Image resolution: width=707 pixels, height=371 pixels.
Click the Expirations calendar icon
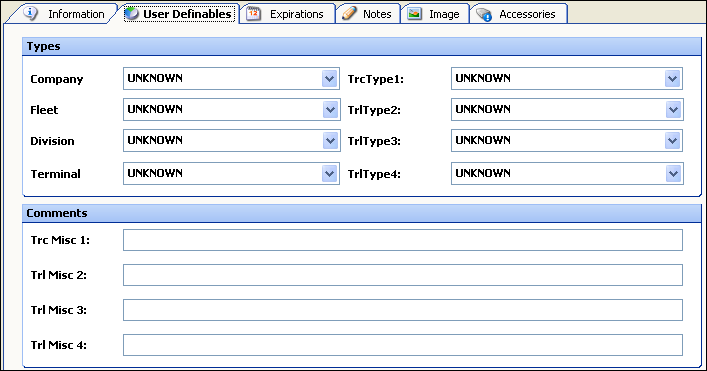[253, 14]
